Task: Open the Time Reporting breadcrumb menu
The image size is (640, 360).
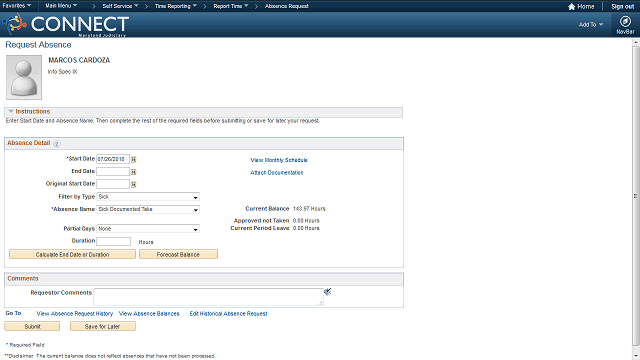Action: (176, 6)
